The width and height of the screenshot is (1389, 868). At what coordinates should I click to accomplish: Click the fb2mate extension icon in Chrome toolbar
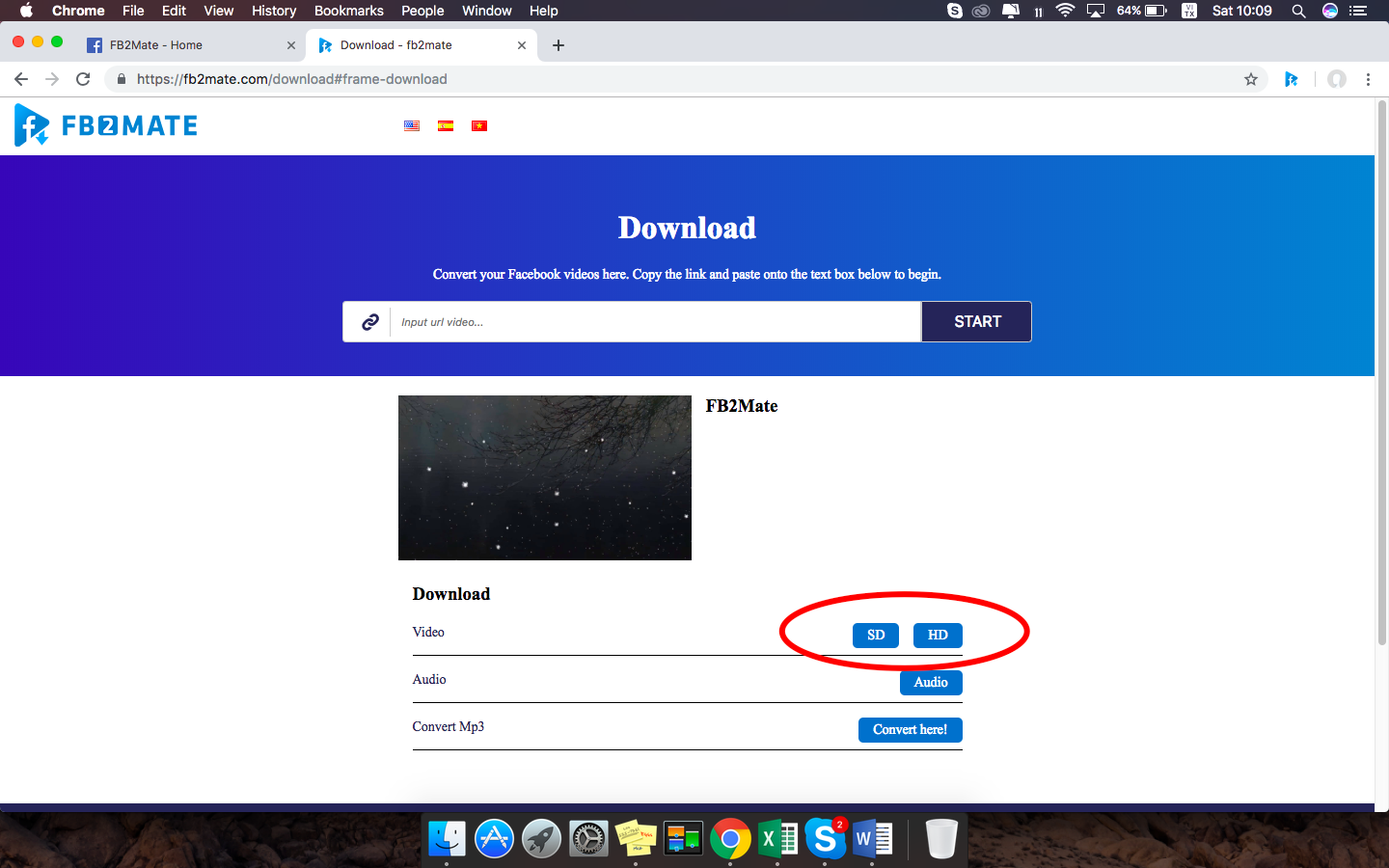[1292, 79]
